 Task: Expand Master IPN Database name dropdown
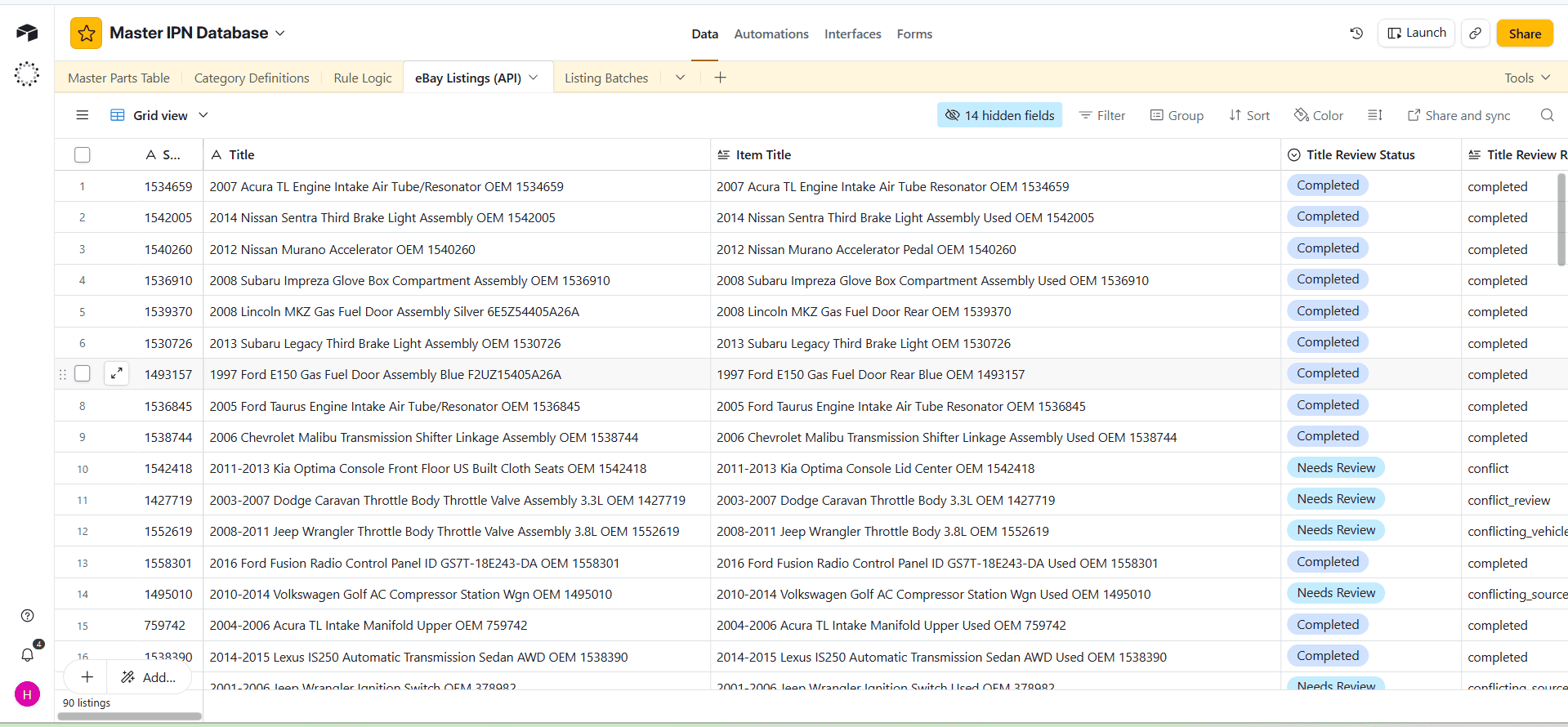(280, 33)
